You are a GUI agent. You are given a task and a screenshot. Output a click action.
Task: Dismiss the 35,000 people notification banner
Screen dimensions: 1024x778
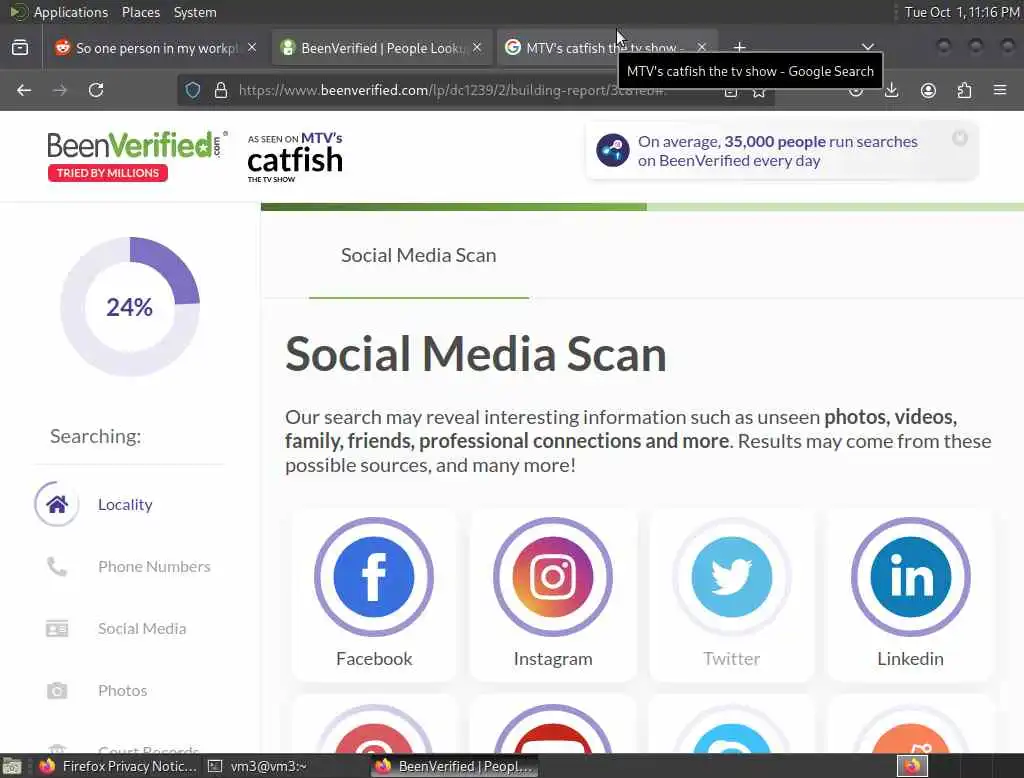pos(959,138)
